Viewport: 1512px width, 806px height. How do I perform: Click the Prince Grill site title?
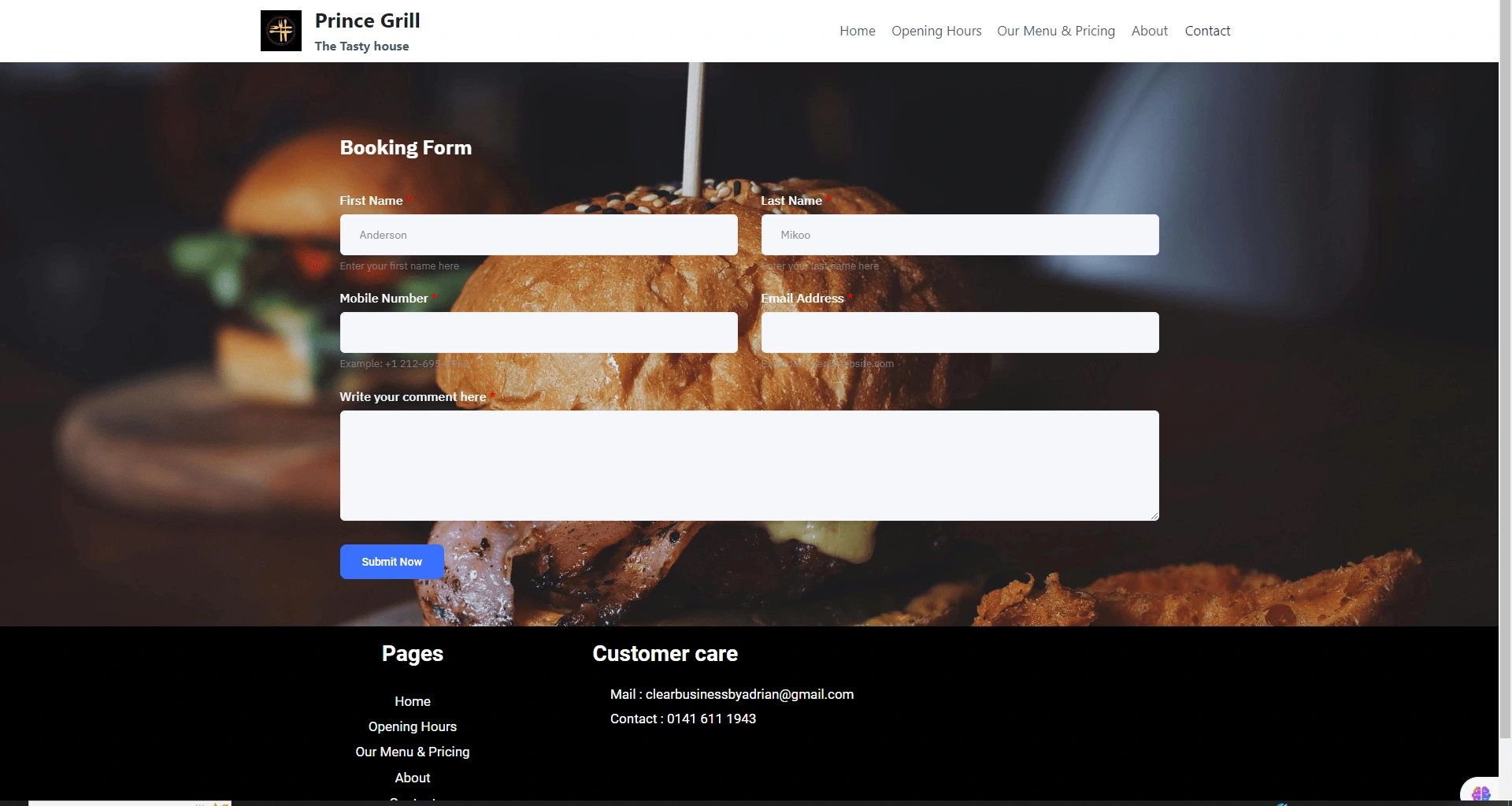coord(368,20)
